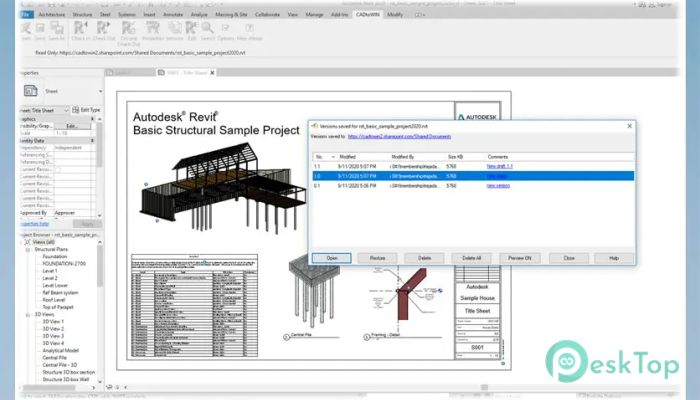Click the Autodesk logo on the sheet
The height and width of the screenshot is (400, 700).
click(x=477, y=117)
